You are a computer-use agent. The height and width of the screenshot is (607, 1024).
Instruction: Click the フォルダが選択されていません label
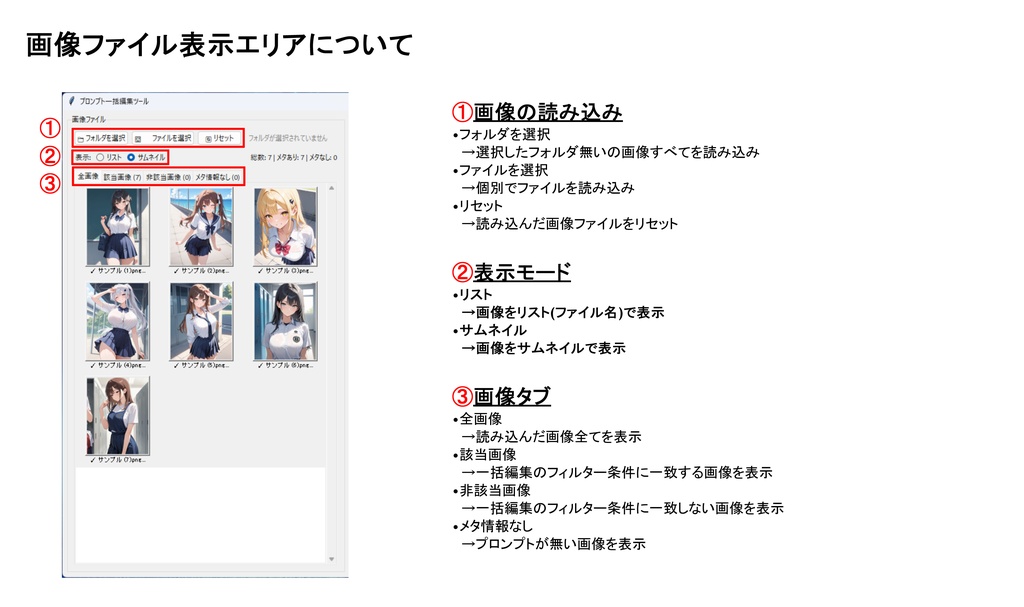[x=287, y=139]
